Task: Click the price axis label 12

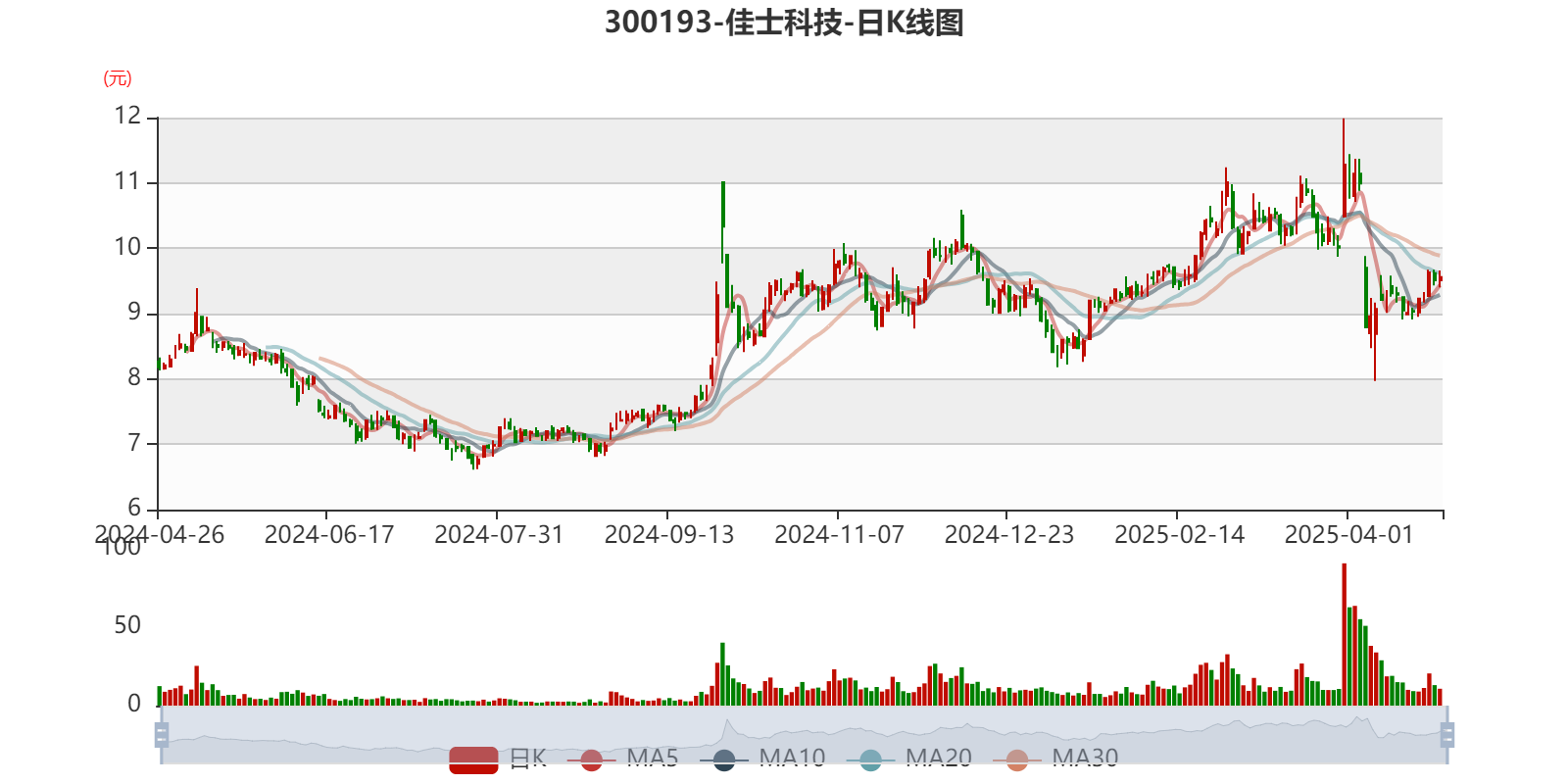Action: click(x=127, y=116)
